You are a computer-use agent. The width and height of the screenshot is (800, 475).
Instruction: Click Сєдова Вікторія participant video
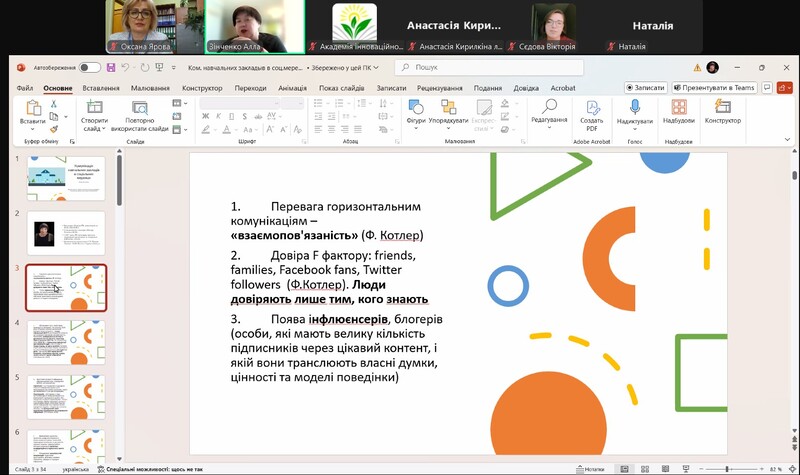[553, 27]
